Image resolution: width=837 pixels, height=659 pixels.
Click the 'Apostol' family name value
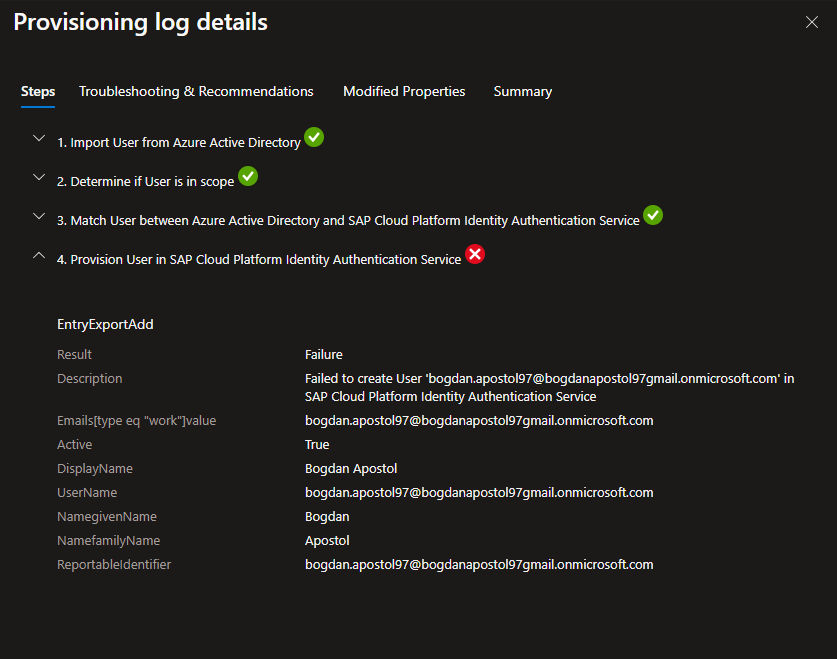pyautogui.click(x=327, y=541)
